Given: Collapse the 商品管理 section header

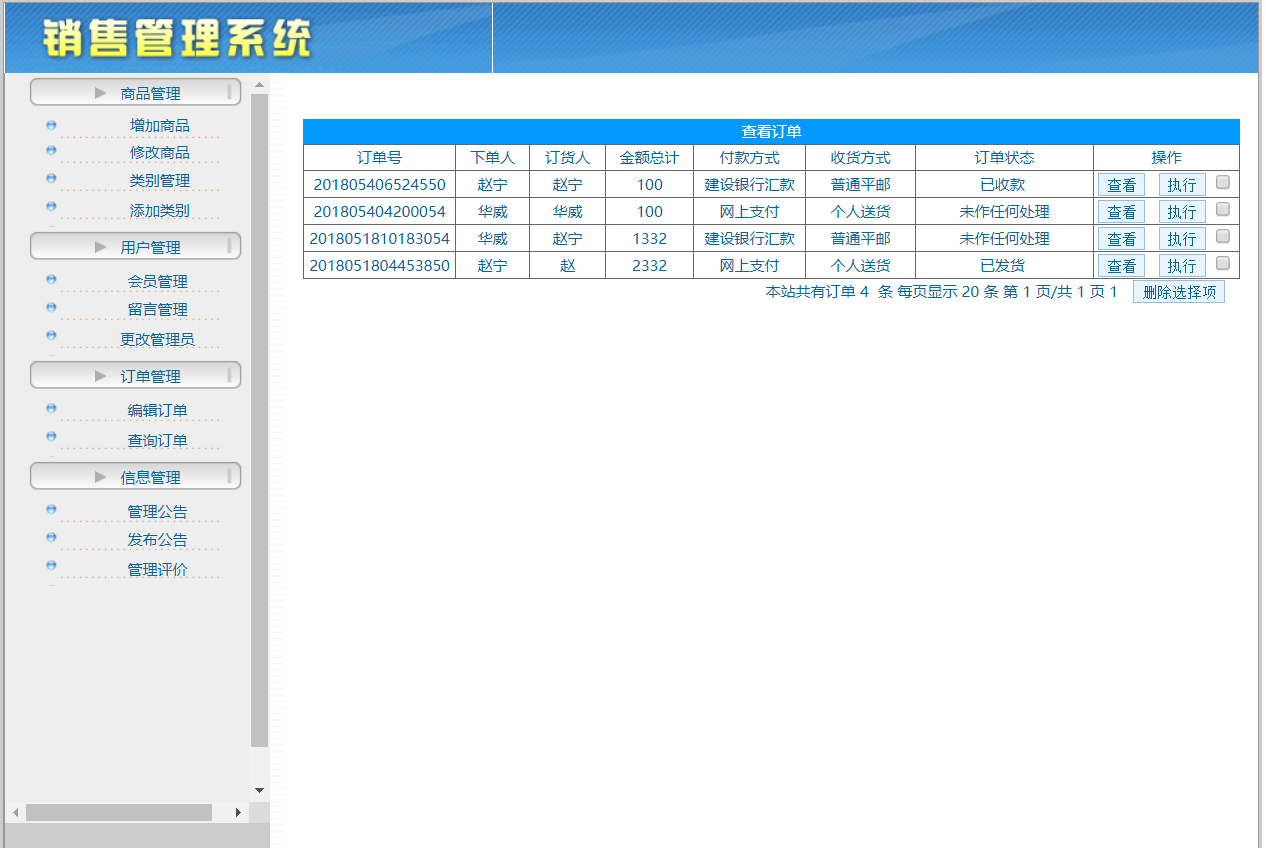Looking at the screenshot, I should click(x=135, y=93).
